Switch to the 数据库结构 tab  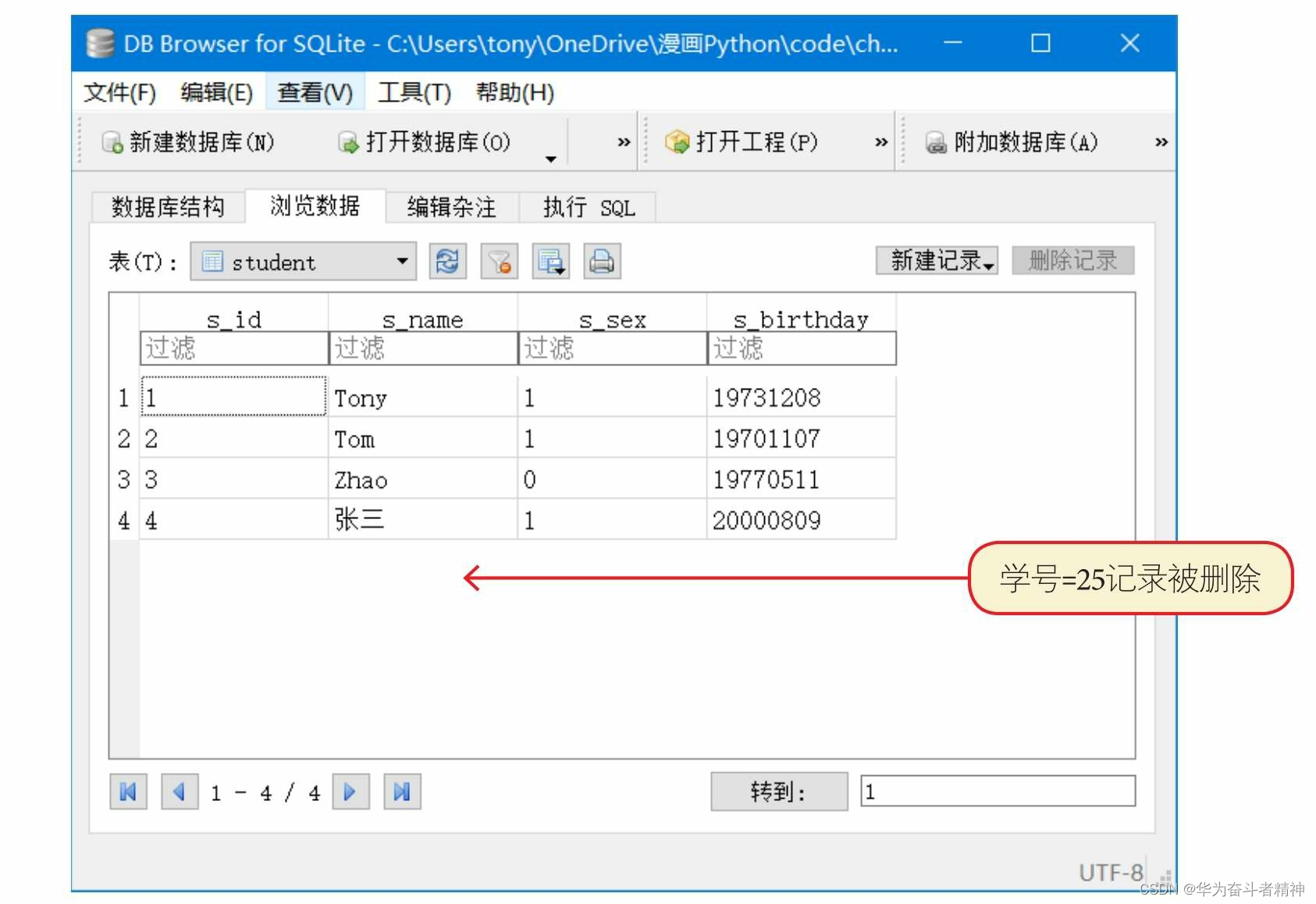168,207
